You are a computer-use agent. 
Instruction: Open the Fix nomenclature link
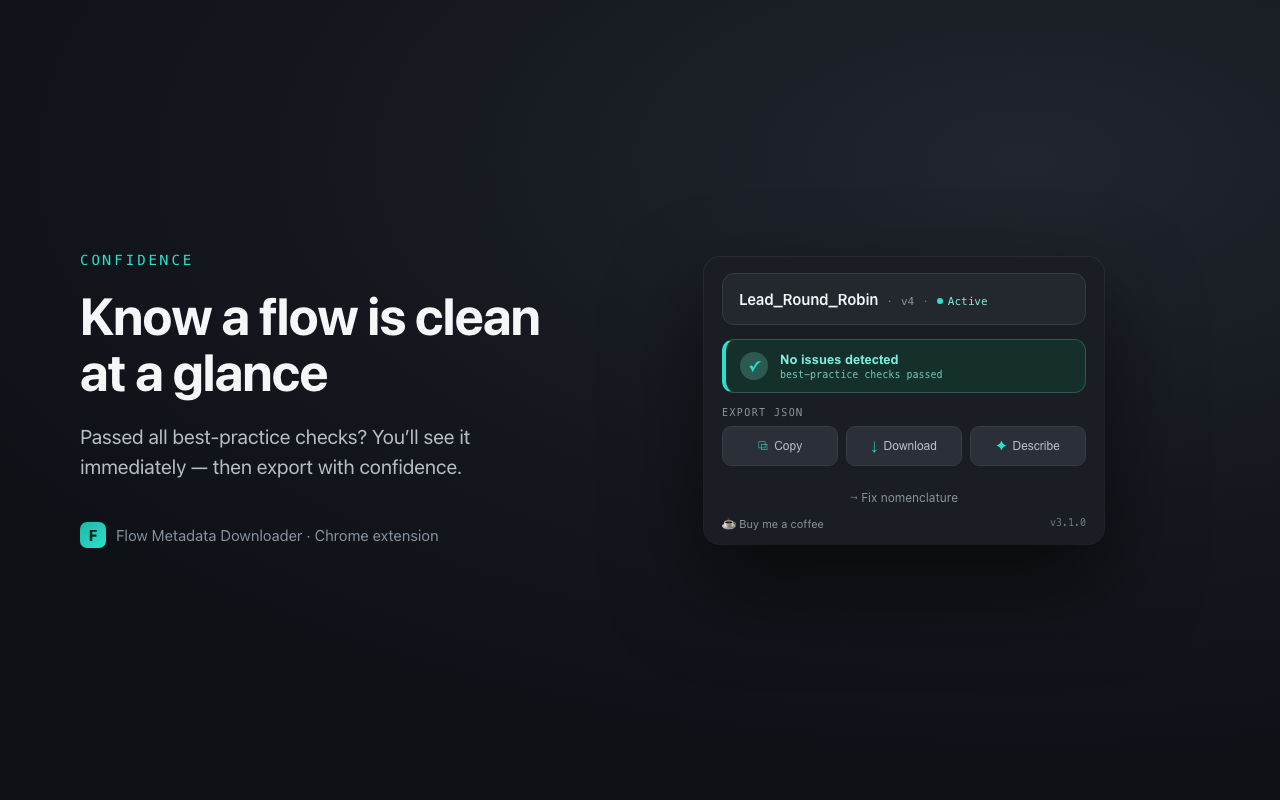(904, 498)
